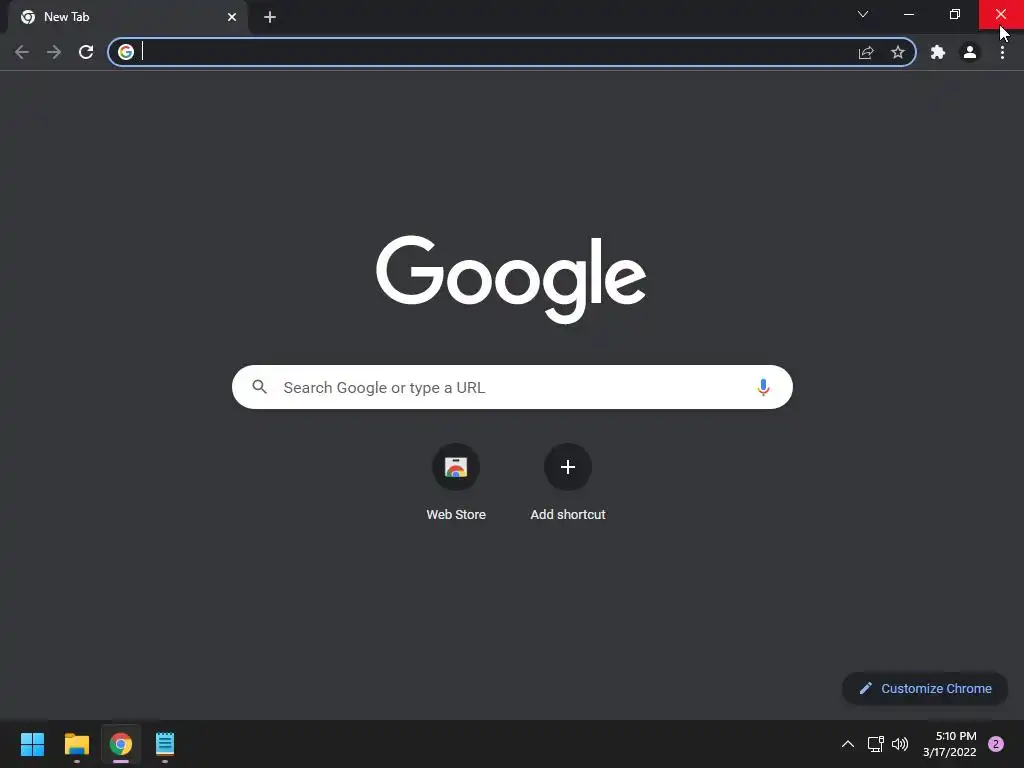Click the Add shortcut plus tile
The height and width of the screenshot is (768, 1024).
[x=568, y=467]
